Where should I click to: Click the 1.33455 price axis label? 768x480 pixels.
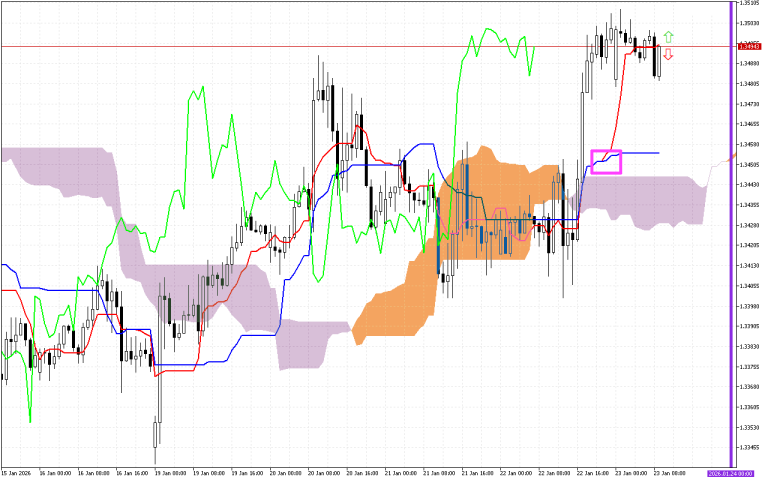pyautogui.click(x=750, y=448)
